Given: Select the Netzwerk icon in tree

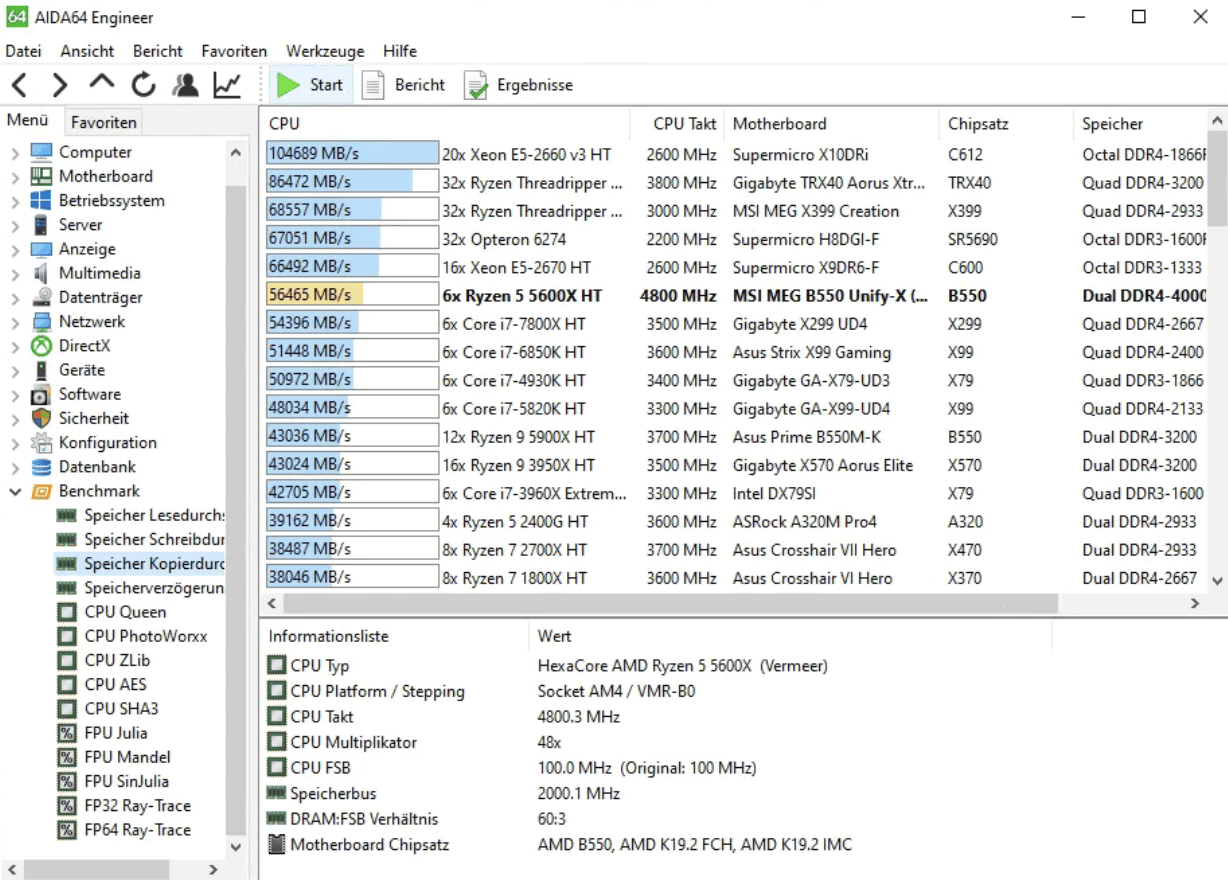Looking at the screenshot, I should click(x=41, y=321).
